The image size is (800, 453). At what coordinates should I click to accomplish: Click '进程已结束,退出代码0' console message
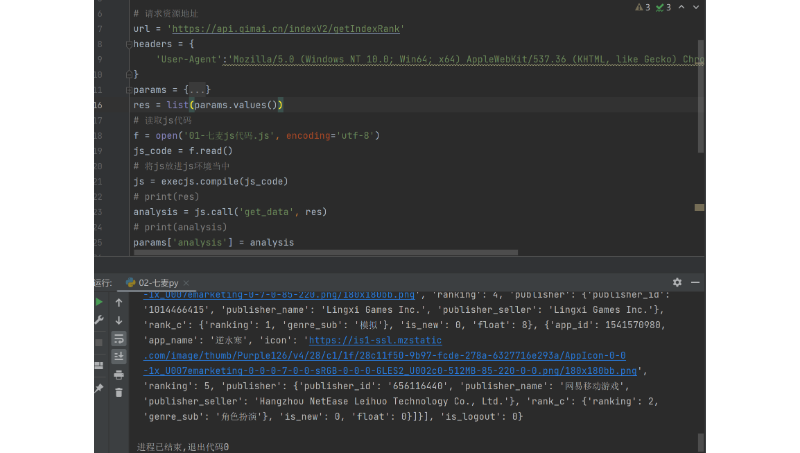(183, 447)
